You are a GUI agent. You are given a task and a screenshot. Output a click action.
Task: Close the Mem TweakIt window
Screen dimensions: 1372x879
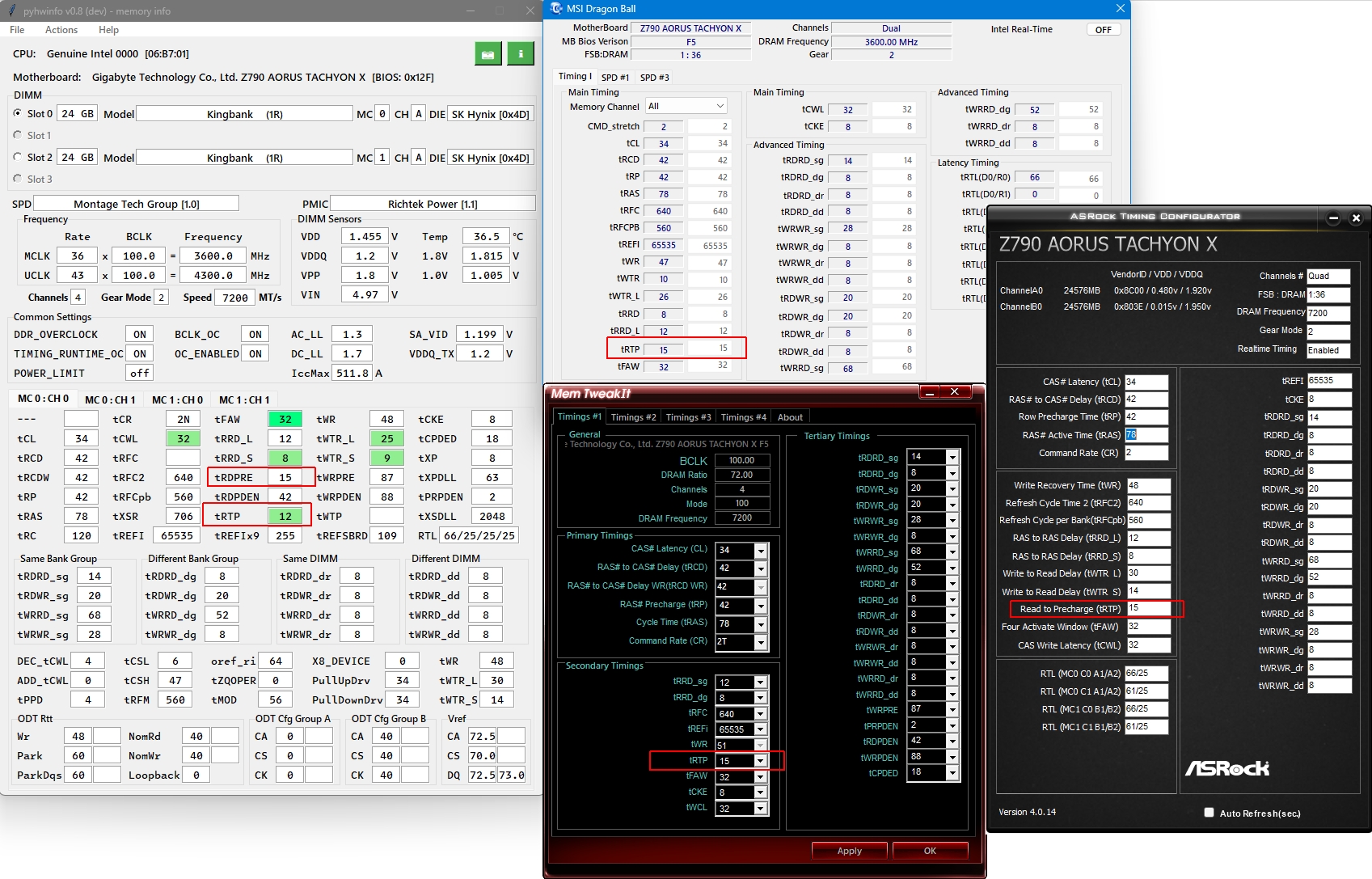click(x=955, y=392)
